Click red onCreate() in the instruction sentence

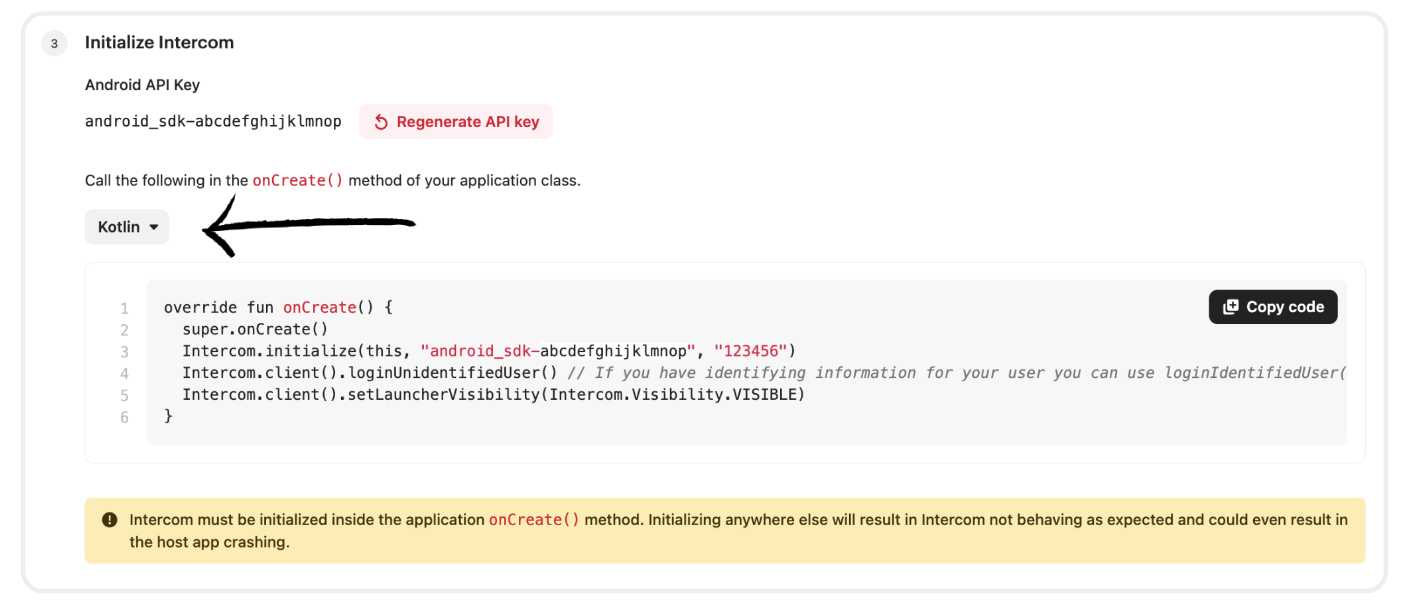(298, 181)
